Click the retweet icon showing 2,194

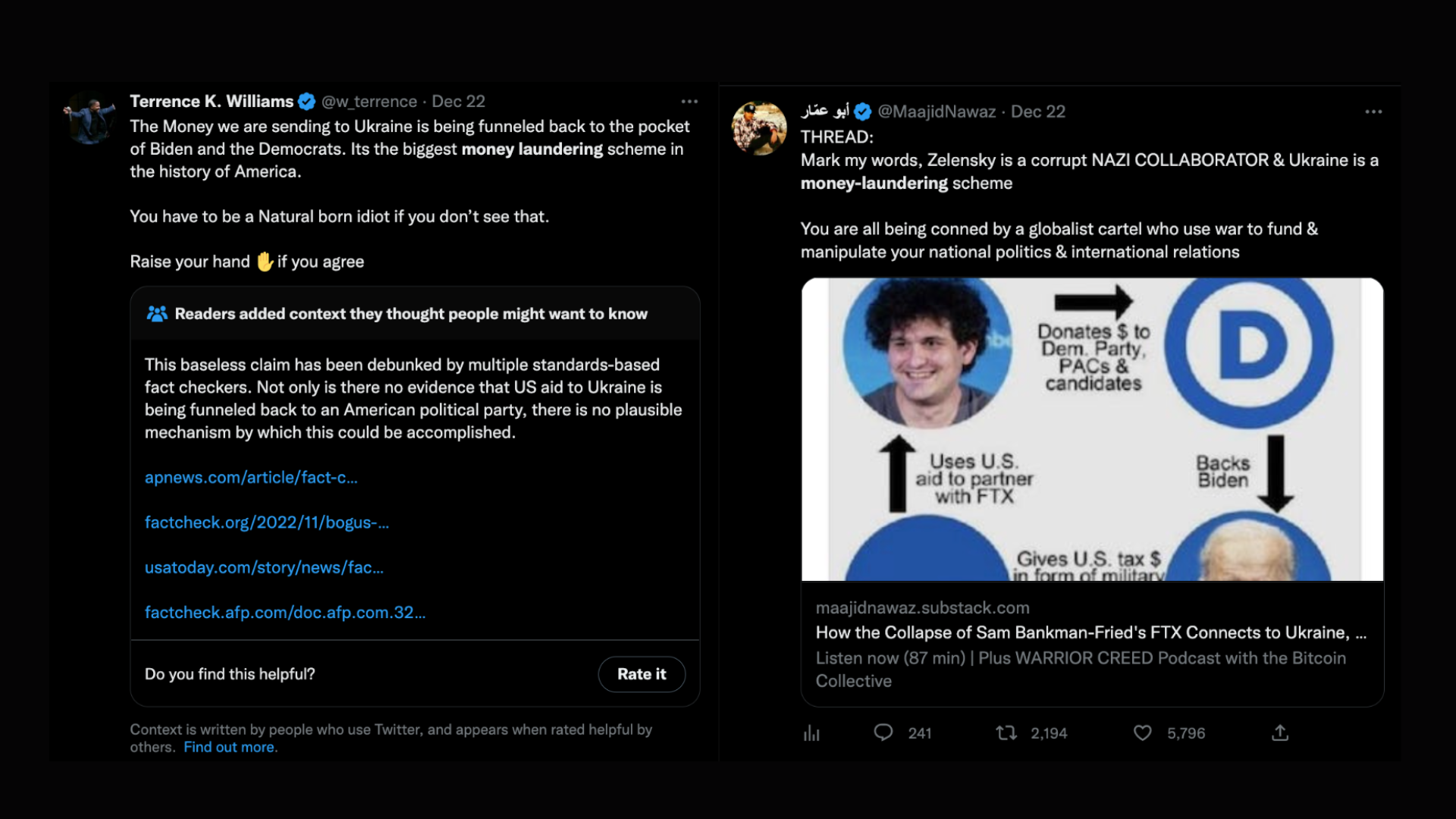[1006, 733]
